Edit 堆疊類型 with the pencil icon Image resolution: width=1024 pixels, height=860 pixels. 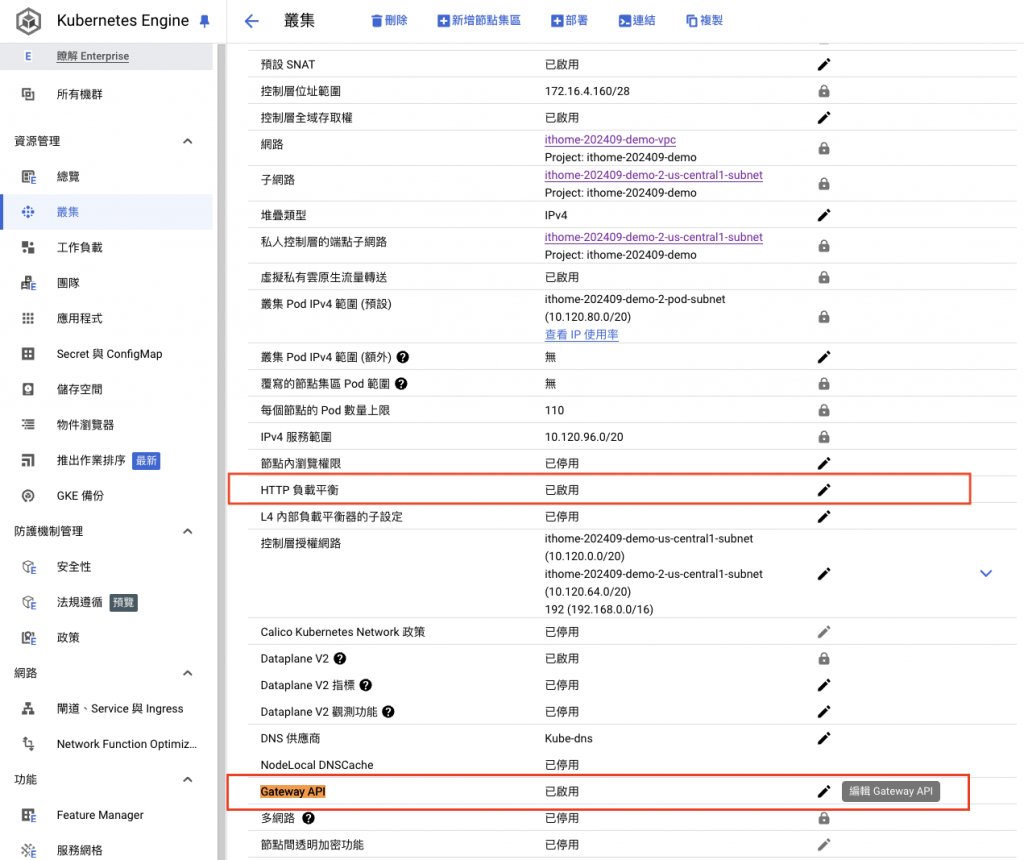(824, 215)
